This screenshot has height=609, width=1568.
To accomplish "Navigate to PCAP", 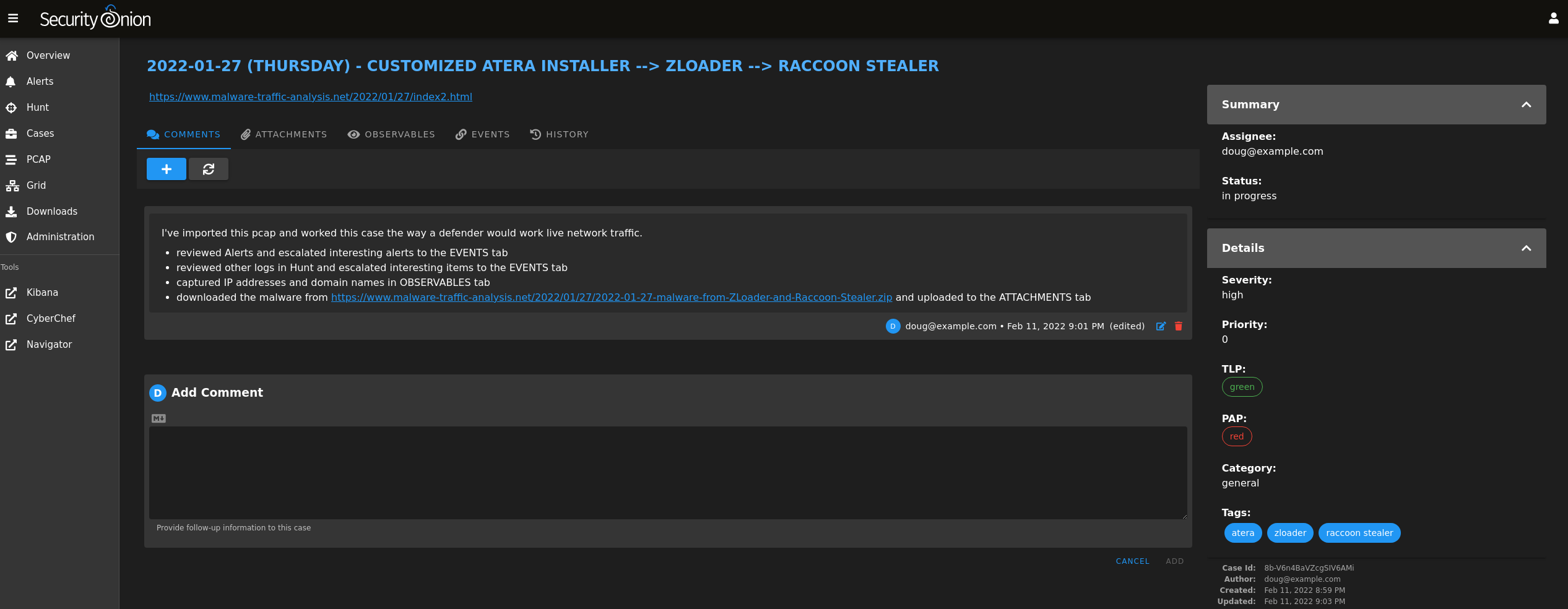I will (x=59, y=160).
